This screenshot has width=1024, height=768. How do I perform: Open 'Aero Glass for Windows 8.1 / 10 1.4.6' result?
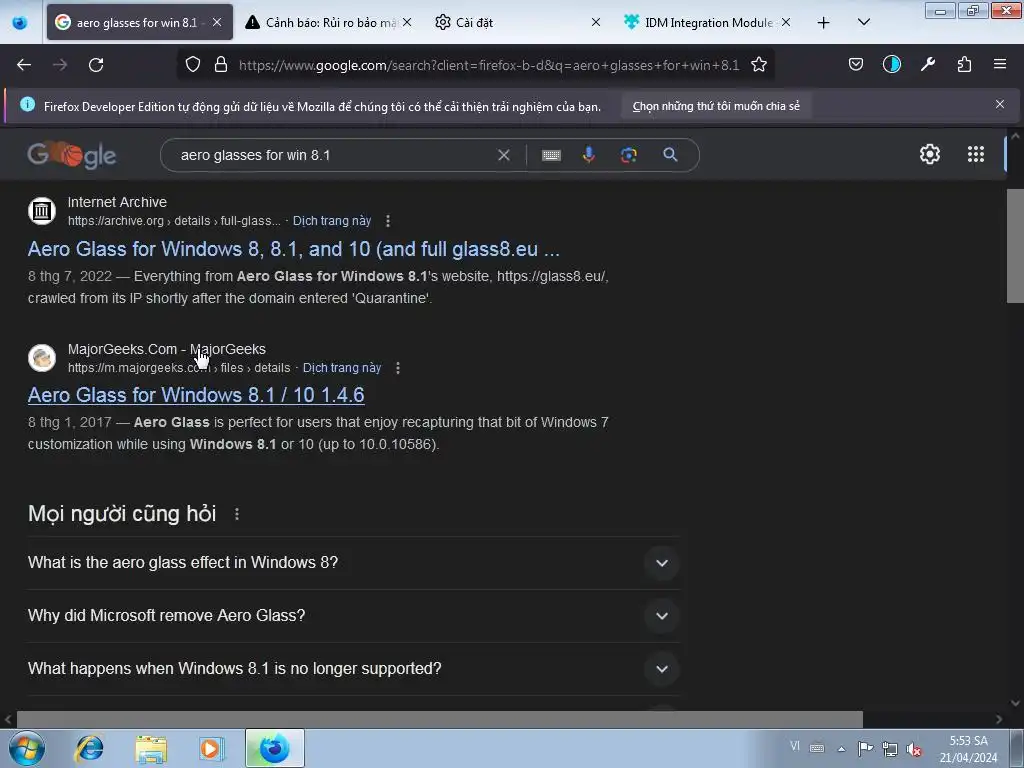196,394
